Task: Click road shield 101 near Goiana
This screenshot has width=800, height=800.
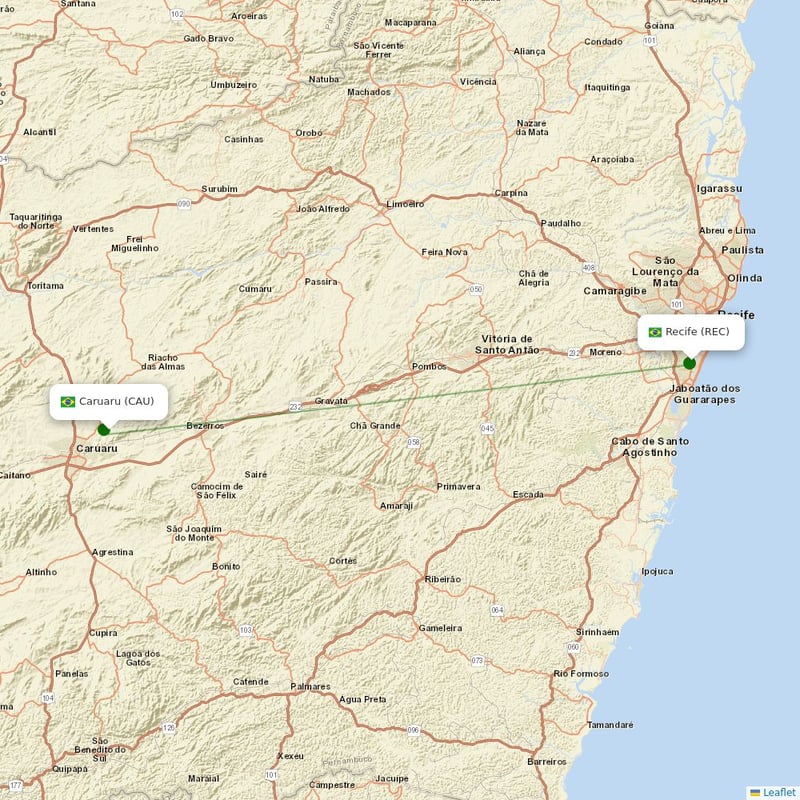Action: pyautogui.click(x=649, y=40)
